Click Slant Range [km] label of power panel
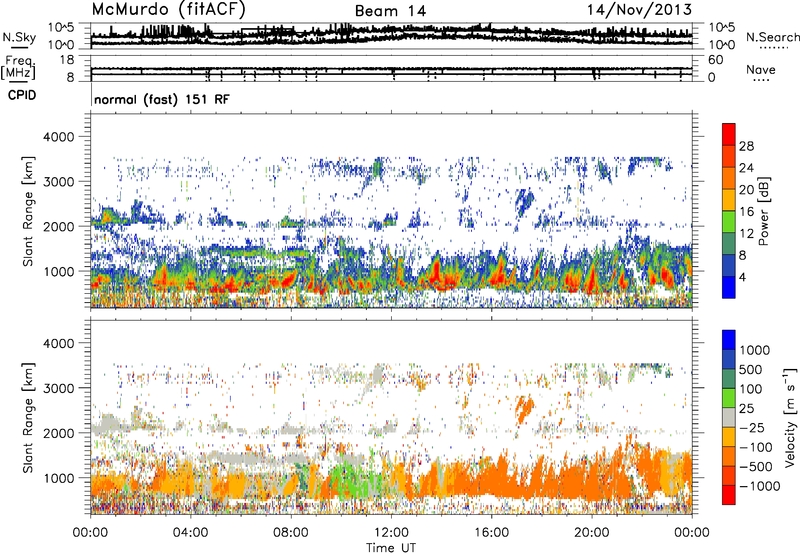The width and height of the screenshot is (800, 554). tap(29, 211)
